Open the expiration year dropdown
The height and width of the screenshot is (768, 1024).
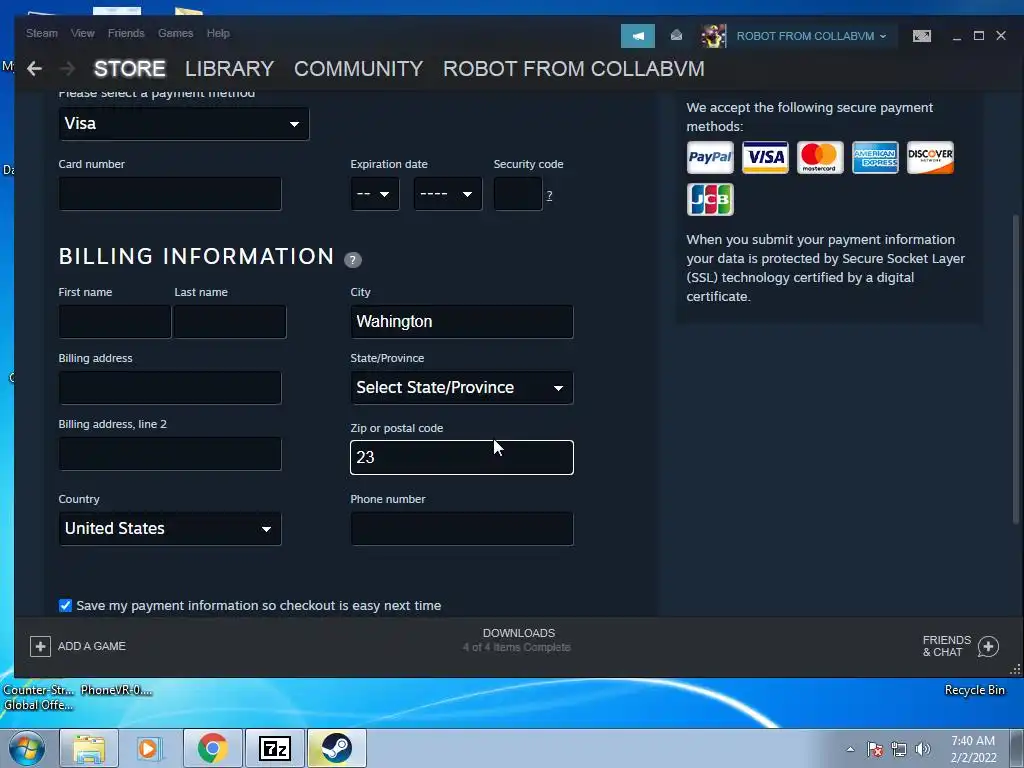coord(448,194)
